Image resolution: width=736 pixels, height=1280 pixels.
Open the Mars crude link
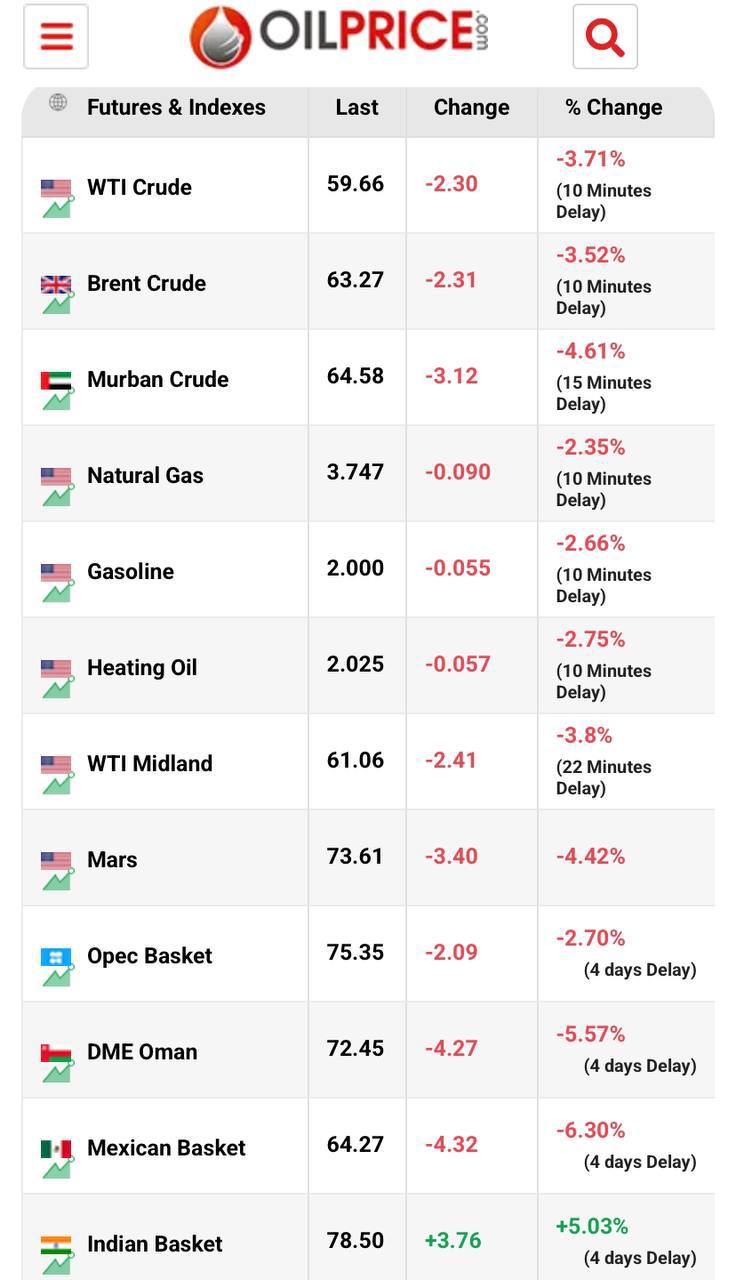[112, 859]
